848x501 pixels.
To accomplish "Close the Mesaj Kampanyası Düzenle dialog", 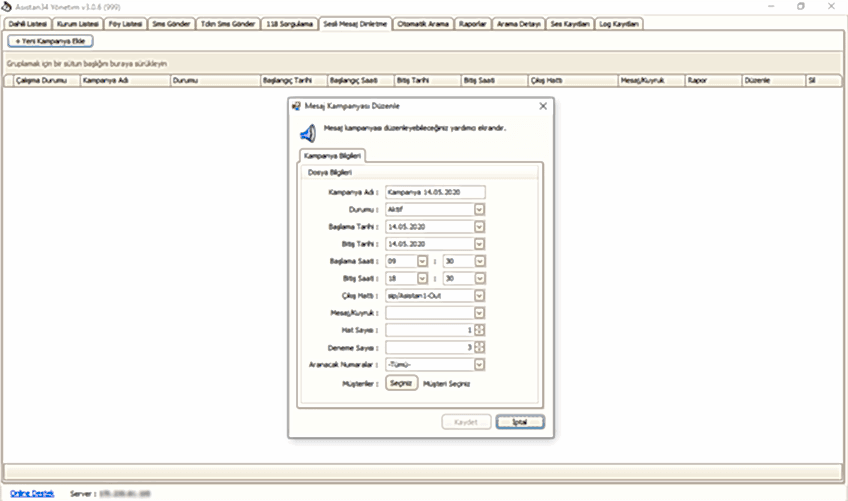I will coord(543,105).
